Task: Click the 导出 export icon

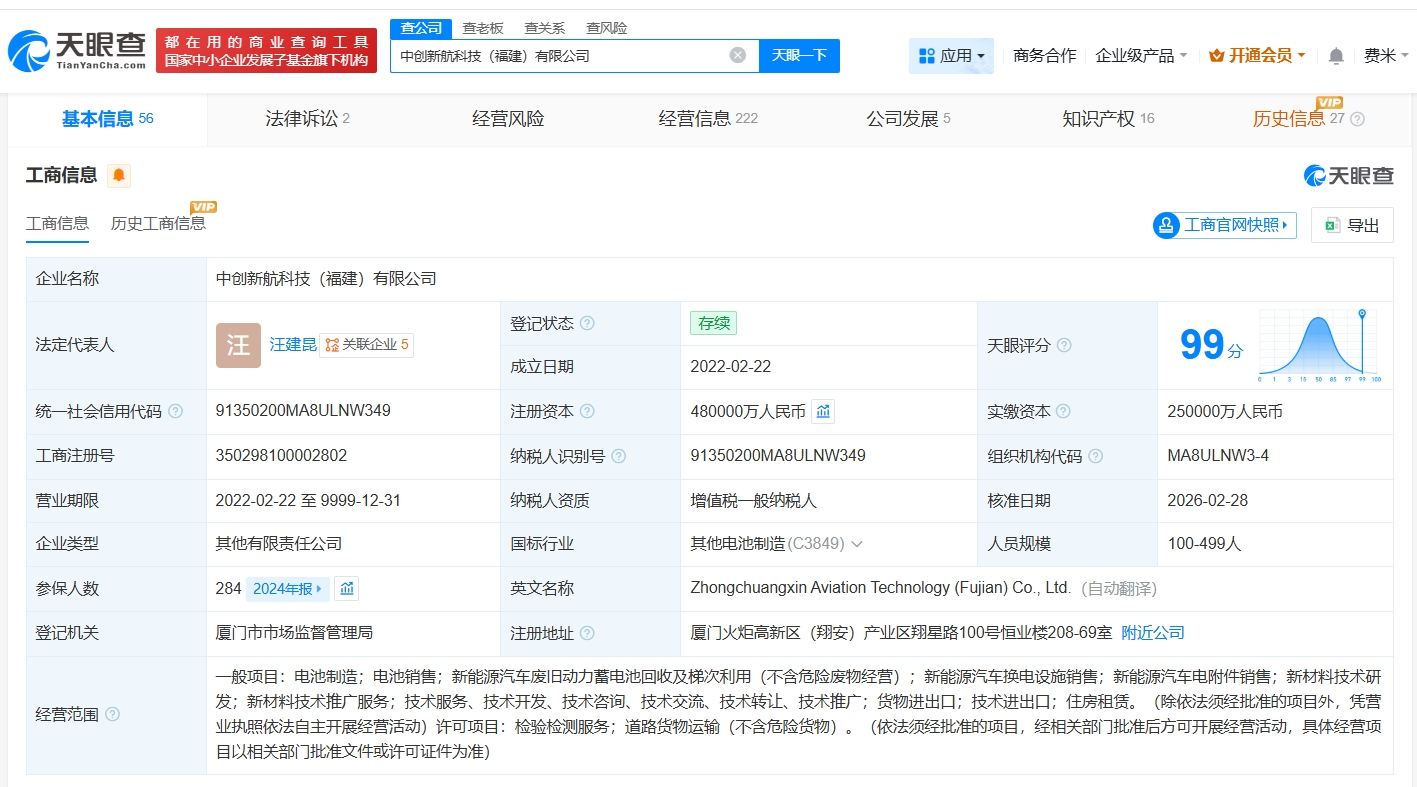Action: click(x=1330, y=224)
